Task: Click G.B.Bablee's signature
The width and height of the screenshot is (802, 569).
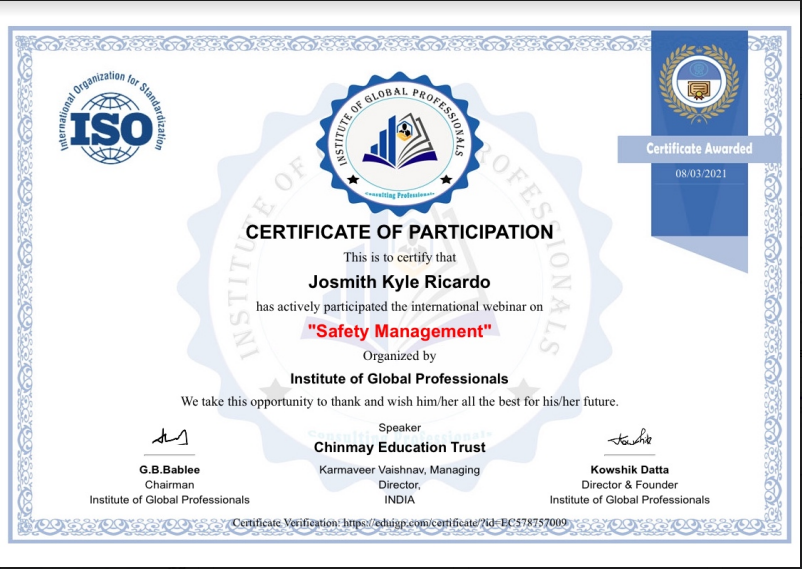Action: [170, 436]
